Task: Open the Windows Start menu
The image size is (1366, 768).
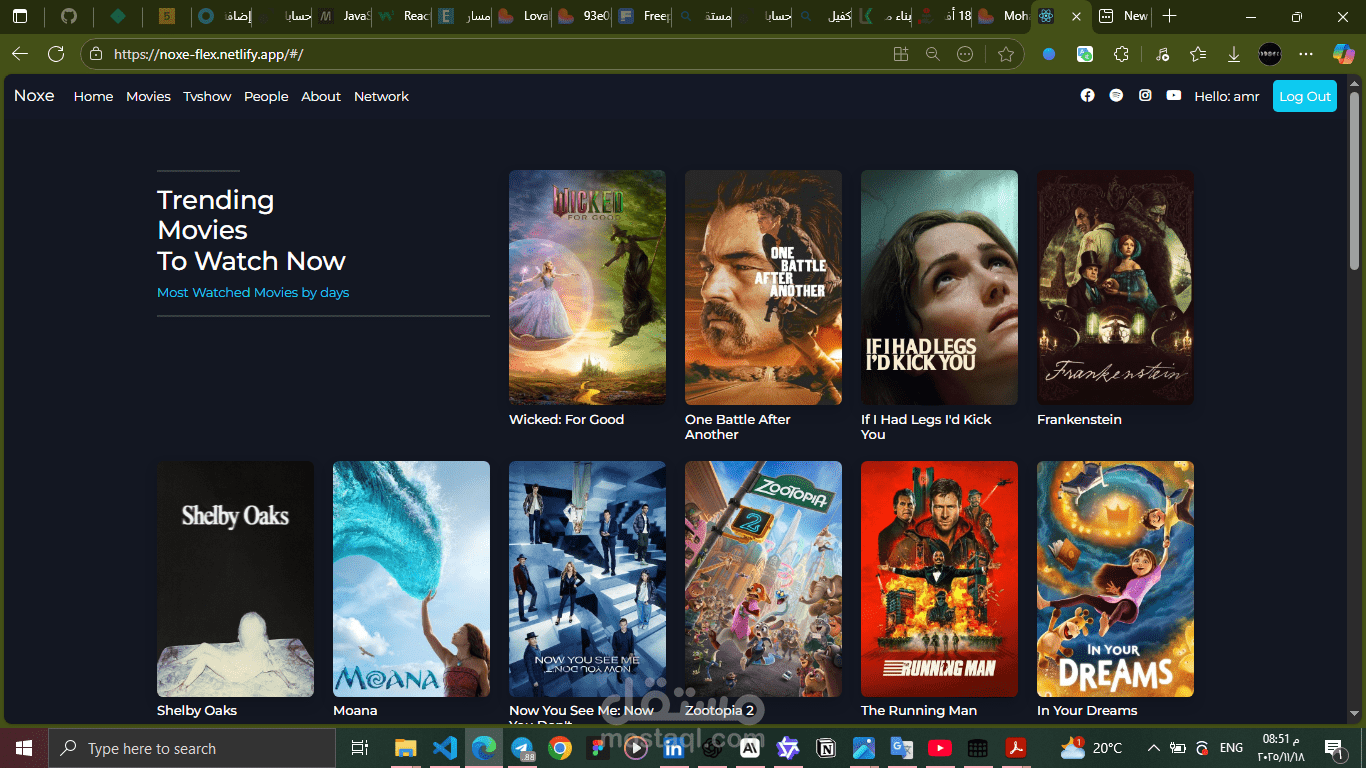Action: click(x=24, y=748)
